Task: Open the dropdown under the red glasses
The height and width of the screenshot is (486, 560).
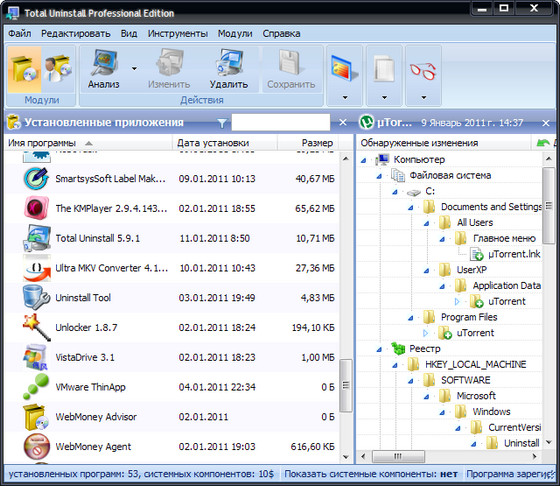Action: [x=424, y=97]
